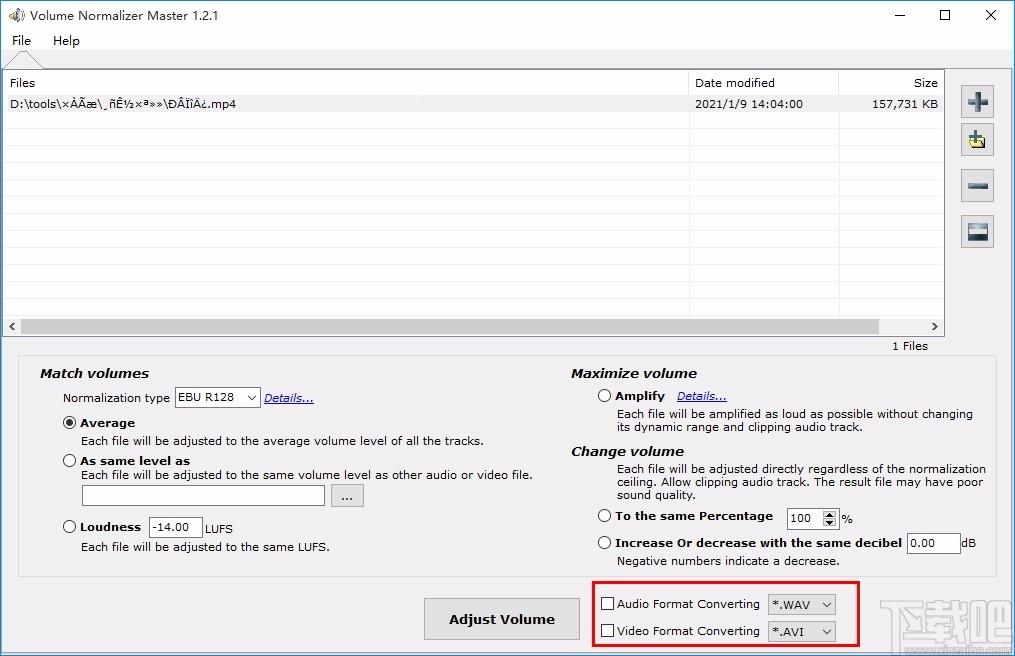Screen dimensions: 1015x656
Task: Click the Adjust Volume button
Action: coord(502,619)
